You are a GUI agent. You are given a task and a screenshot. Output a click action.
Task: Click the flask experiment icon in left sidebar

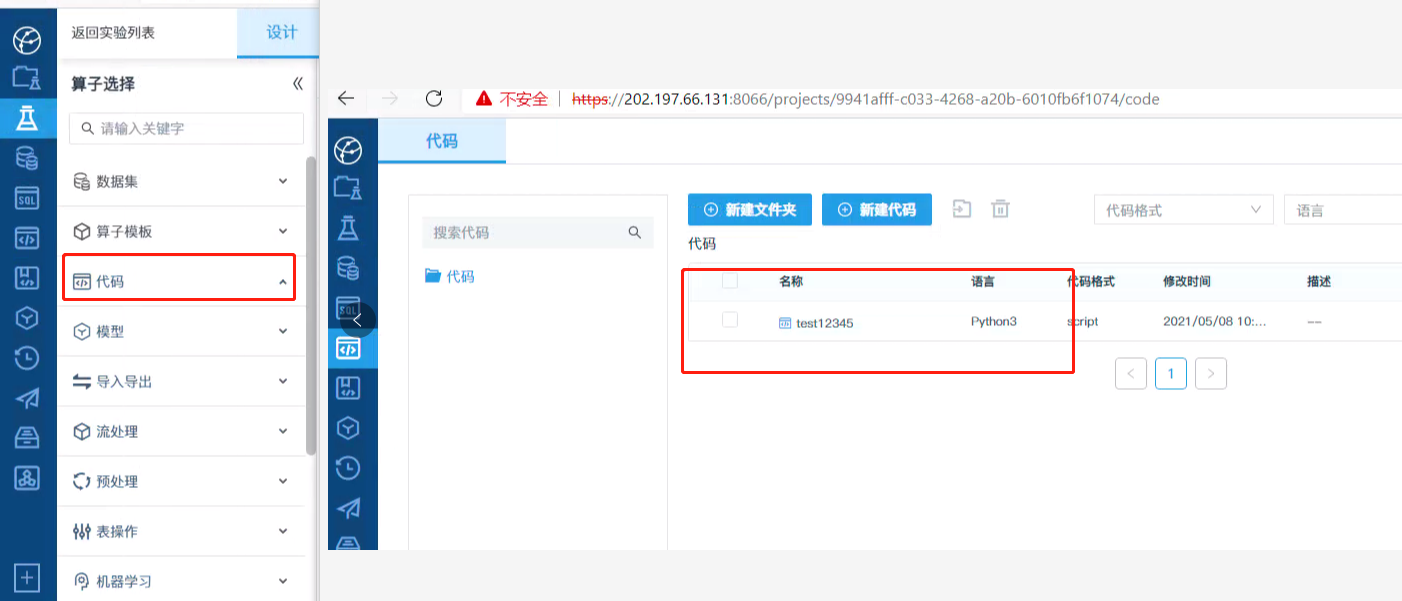27,118
